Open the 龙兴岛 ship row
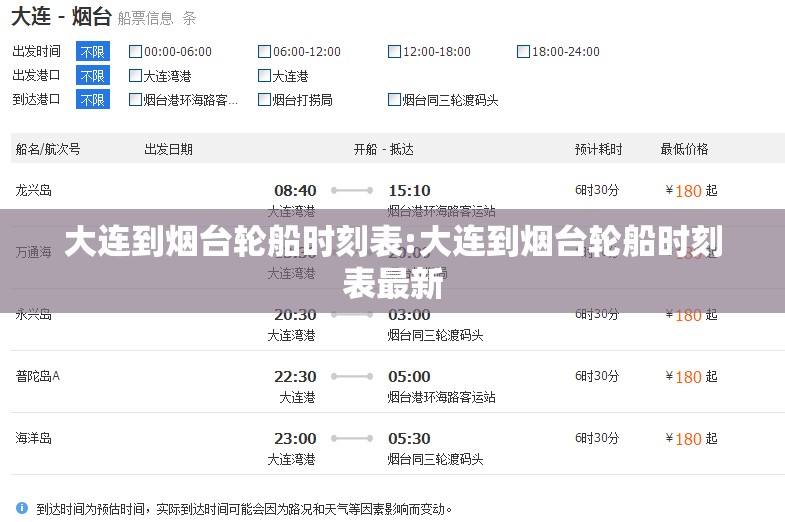Image resolution: width=785 pixels, height=522 pixels. click(398, 195)
